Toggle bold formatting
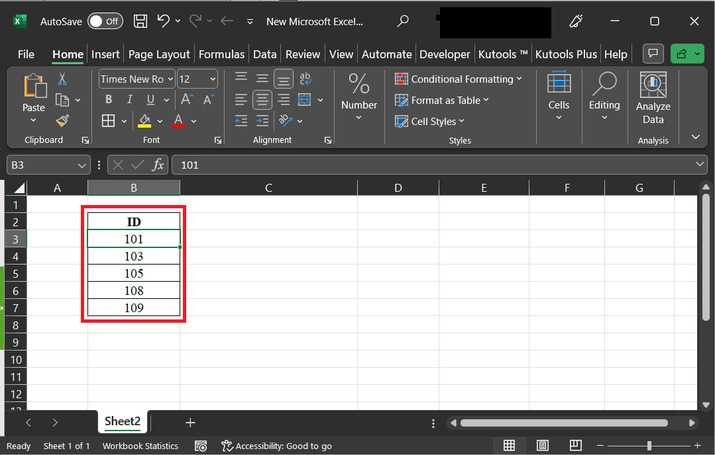The width and height of the screenshot is (715, 455). (106, 100)
